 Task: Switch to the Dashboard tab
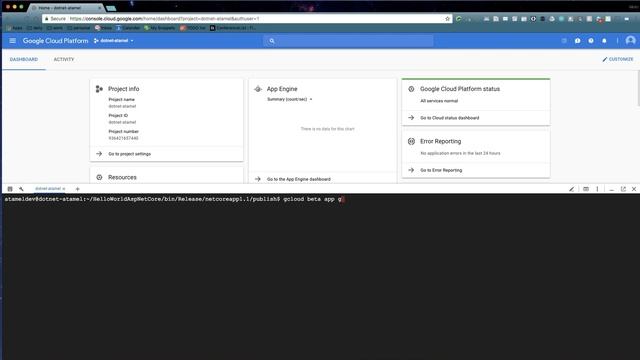coord(24,60)
